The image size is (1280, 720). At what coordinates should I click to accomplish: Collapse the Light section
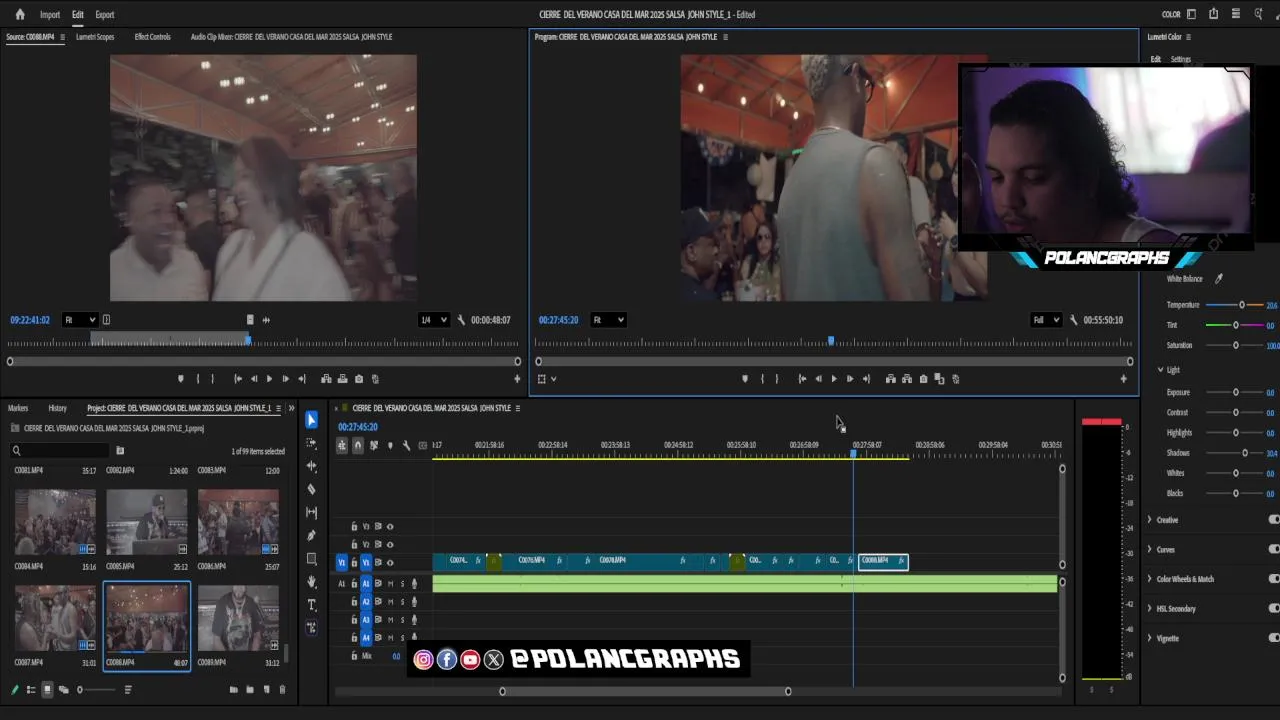(1160, 370)
